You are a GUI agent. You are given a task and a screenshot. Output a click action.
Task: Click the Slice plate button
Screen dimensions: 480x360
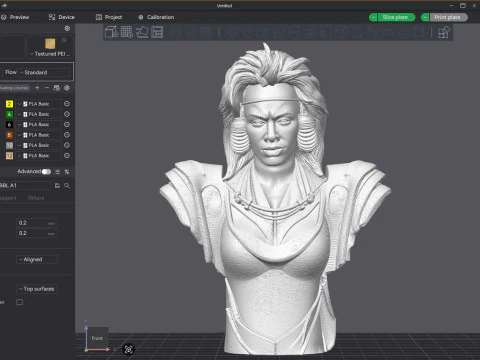[x=396, y=17]
